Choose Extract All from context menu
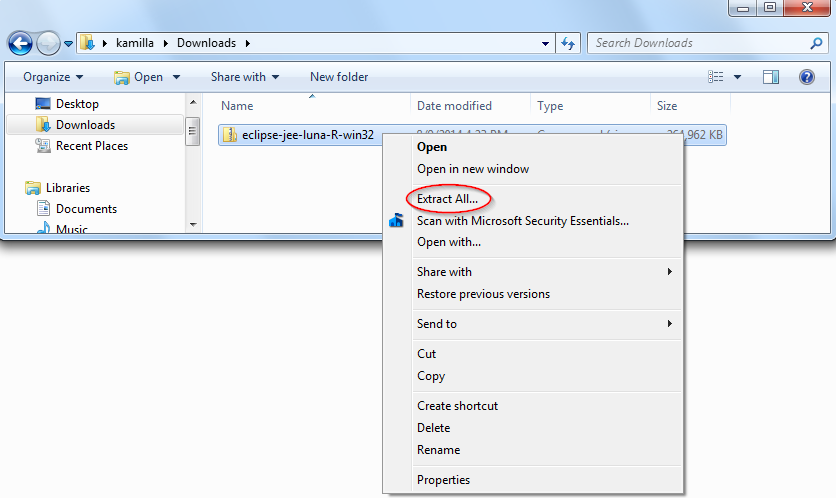This screenshot has width=836, height=498. point(447,199)
